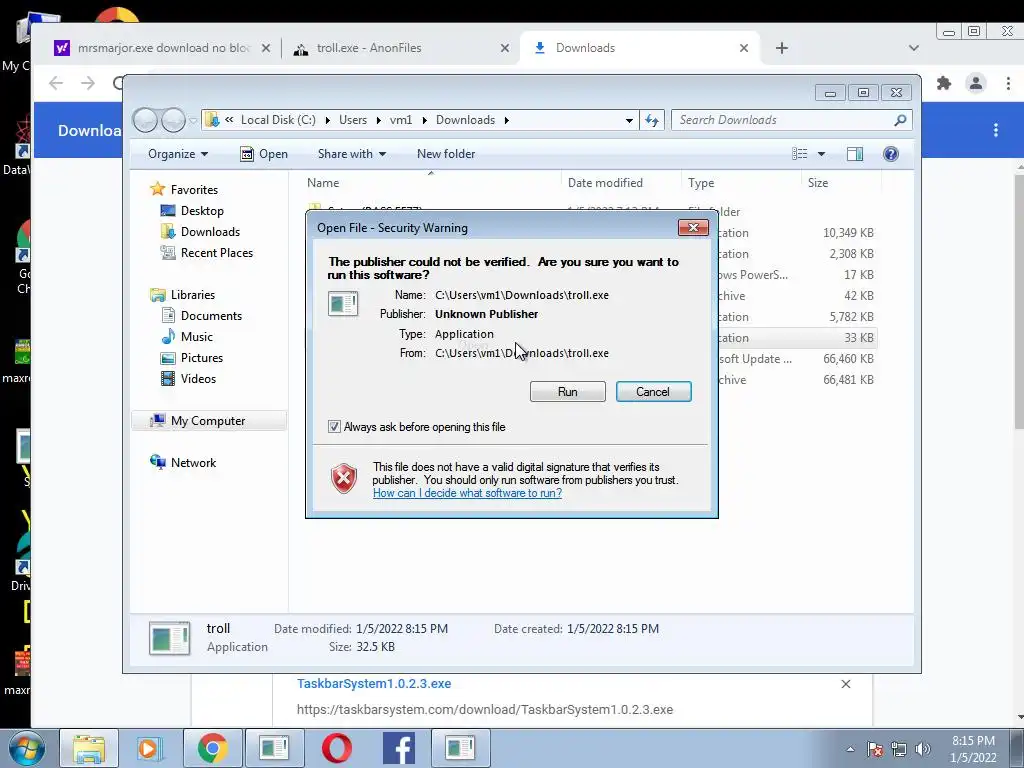Close the mrsmarjor.exe download tab

(x=266, y=48)
